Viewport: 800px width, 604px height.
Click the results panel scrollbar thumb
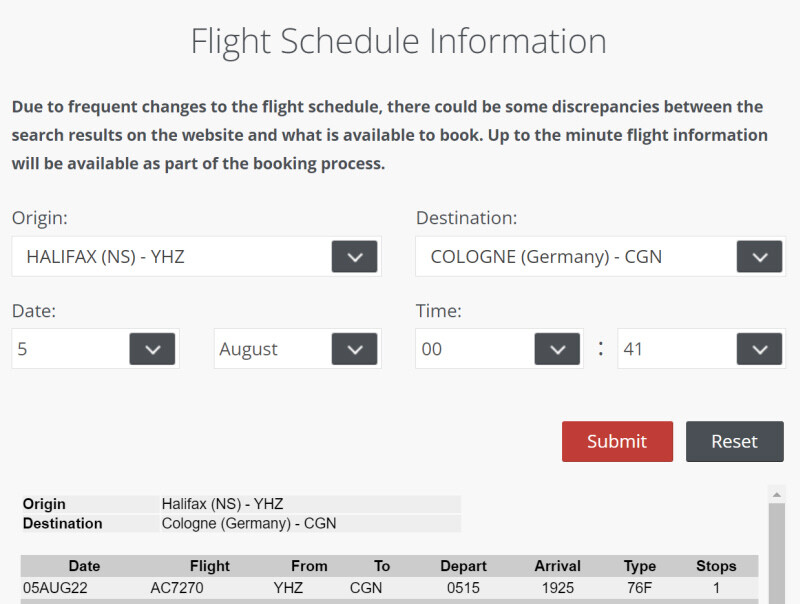776,550
